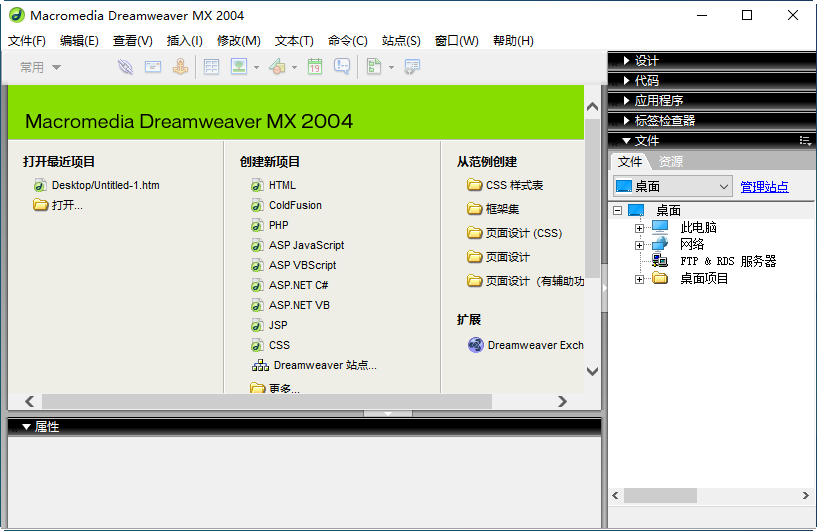Open the 编辑(E) menu
The height and width of the screenshot is (531, 817).
click(x=79, y=41)
